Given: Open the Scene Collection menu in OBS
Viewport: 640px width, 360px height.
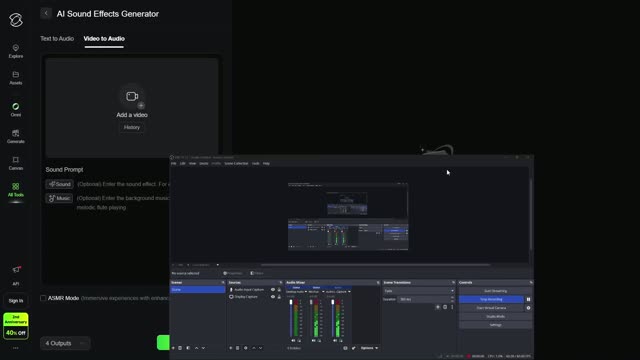Looking at the screenshot, I should tap(236, 164).
